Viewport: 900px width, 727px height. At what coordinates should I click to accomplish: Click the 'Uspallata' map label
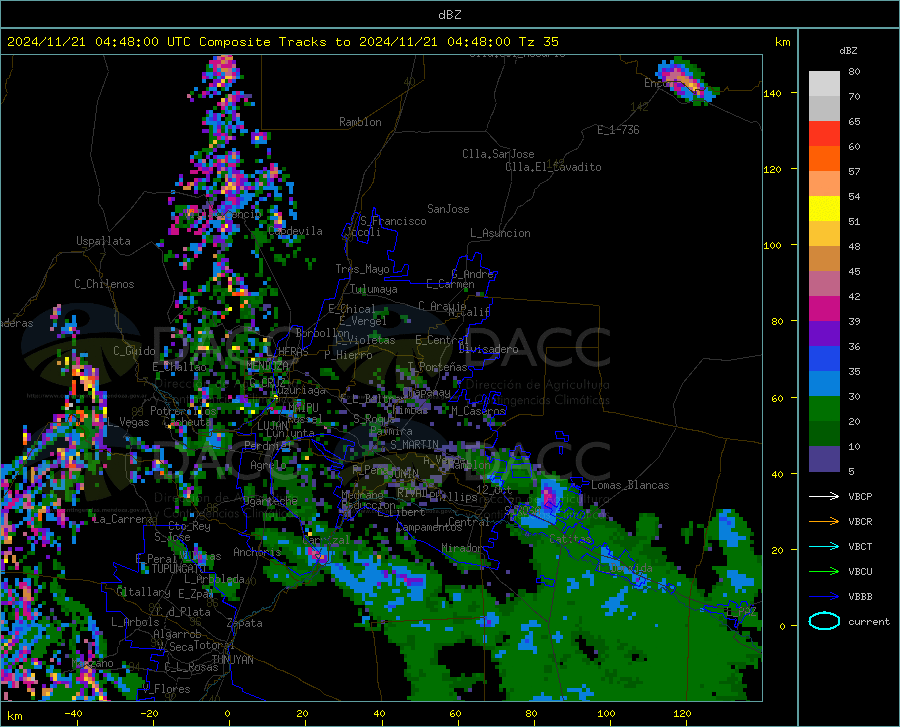pyautogui.click(x=103, y=241)
